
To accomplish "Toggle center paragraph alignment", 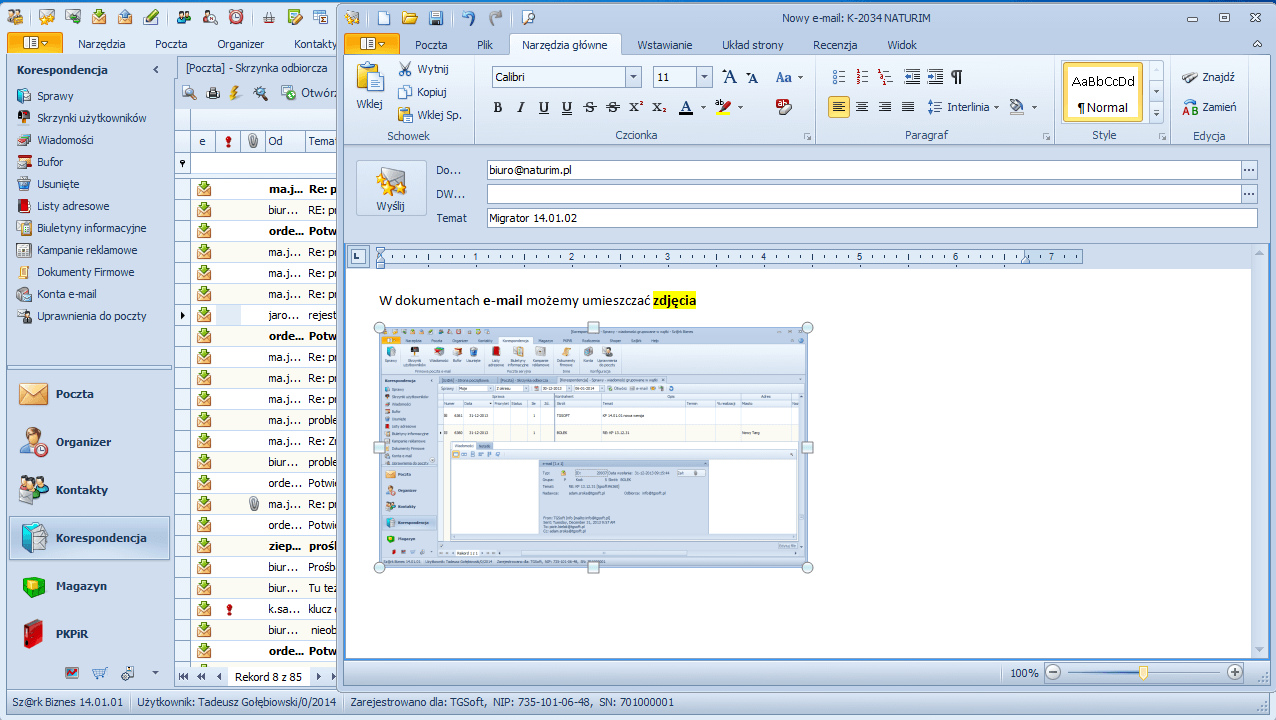I will tap(862, 107).
